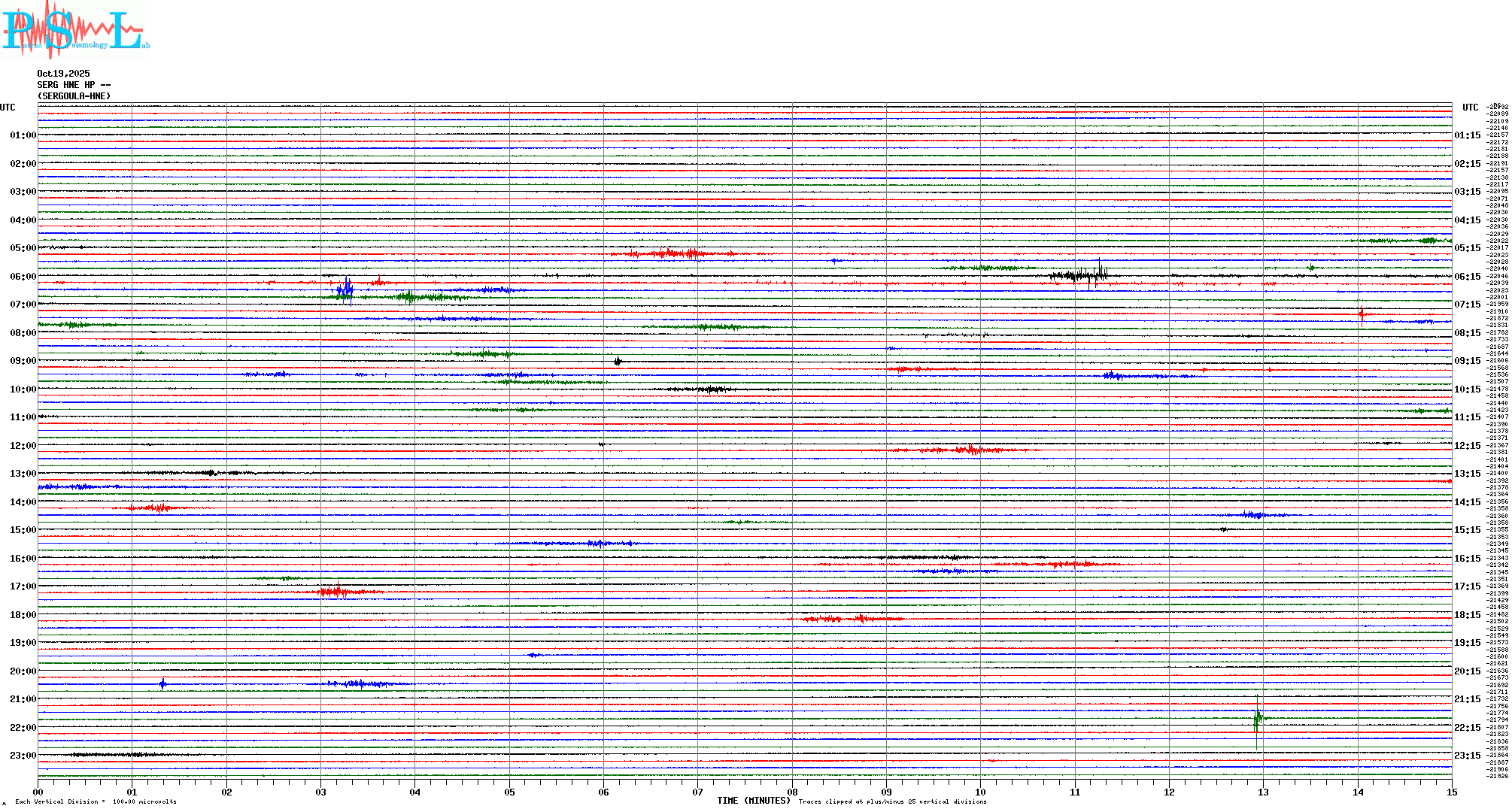The image size is (1512, 812).
Task: Click the TIME (MINUTES) axis title
Action: click(753, 801)
